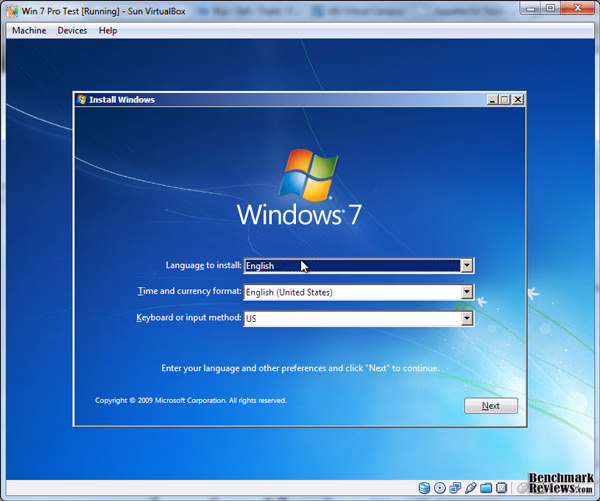Click the optical CD/DVD drive status icon
The image size is (600, 501).
pyautogui.click(x=440, y=488)
